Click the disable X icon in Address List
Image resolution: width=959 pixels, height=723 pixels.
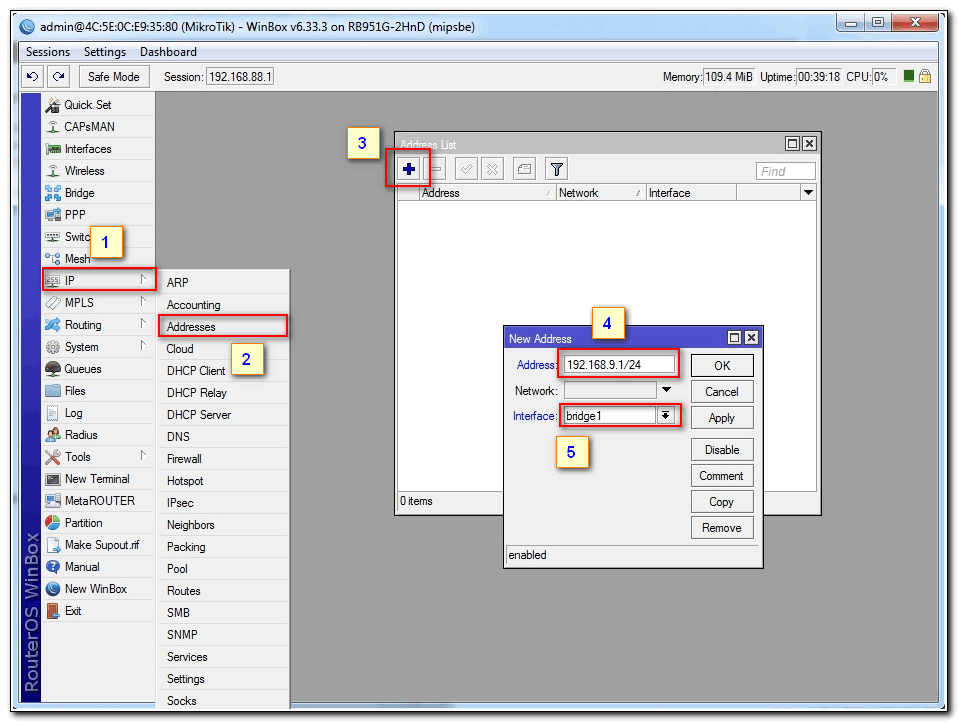(492, 169)
